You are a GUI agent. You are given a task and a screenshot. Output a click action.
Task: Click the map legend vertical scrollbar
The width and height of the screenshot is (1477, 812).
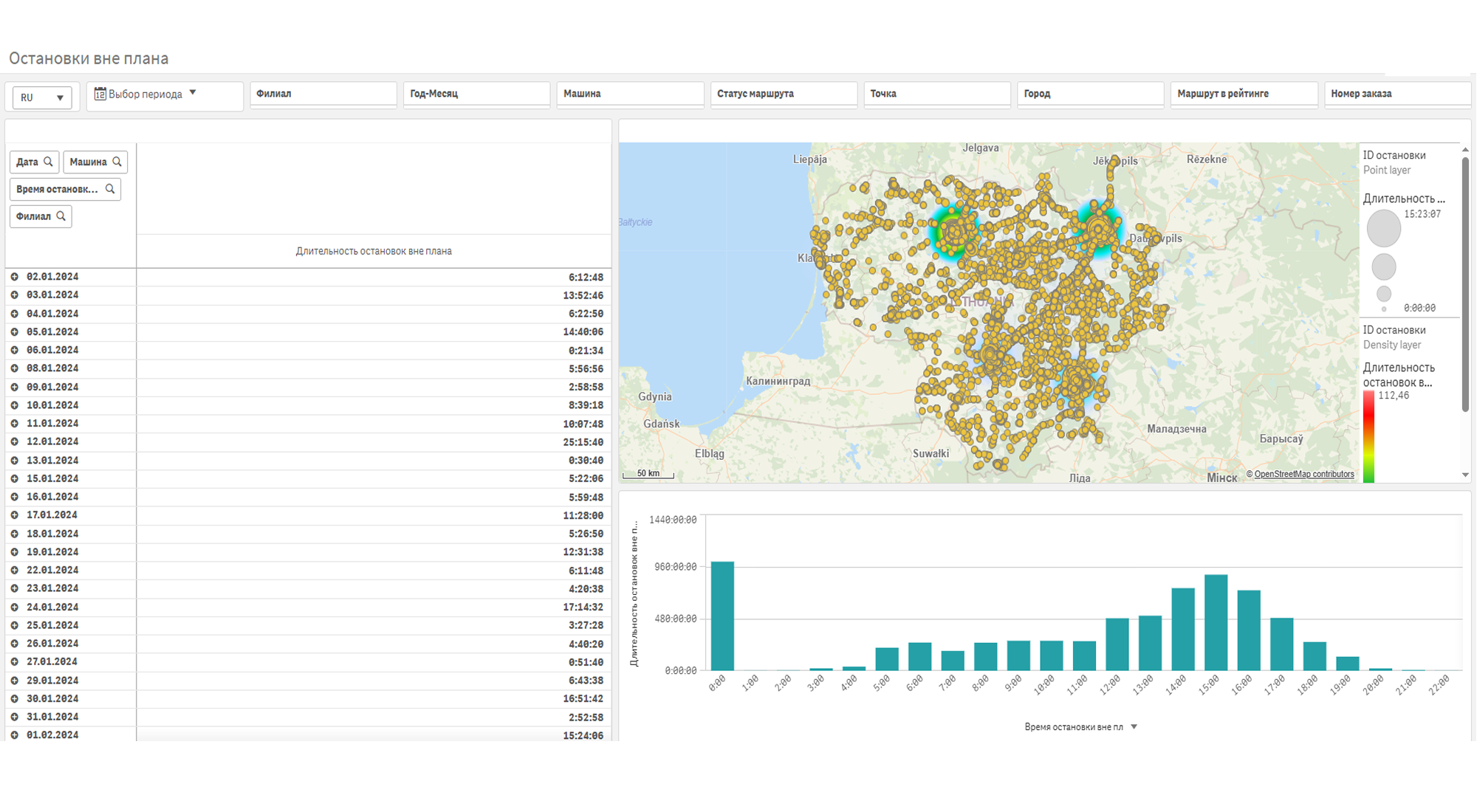tap(1465, 284)
